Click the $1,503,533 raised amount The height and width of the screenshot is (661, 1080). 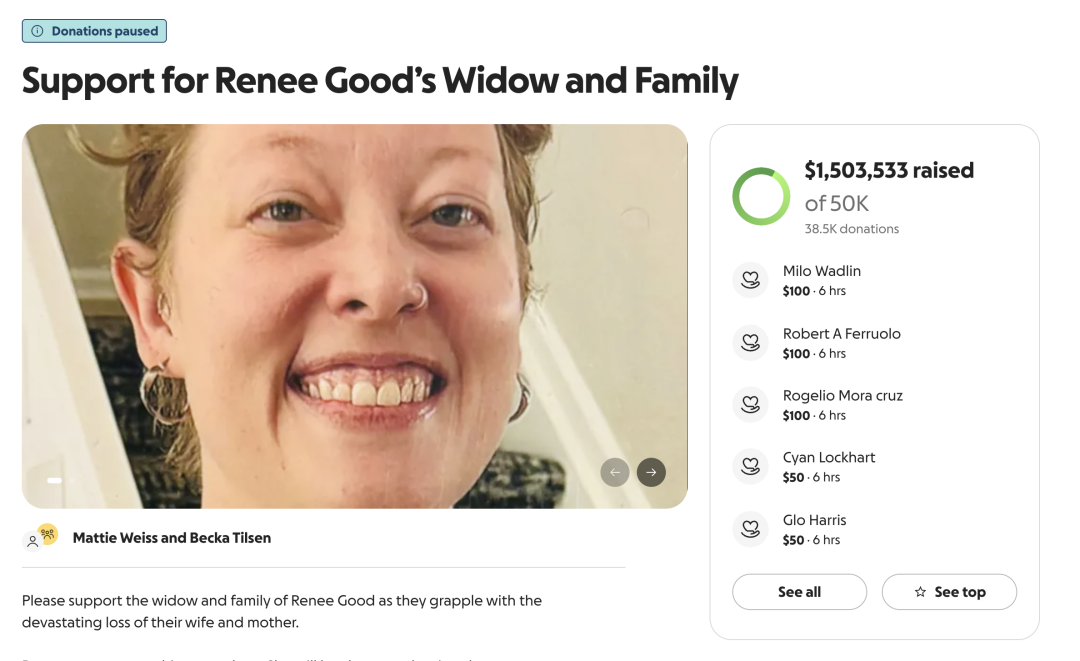point(888,171)
